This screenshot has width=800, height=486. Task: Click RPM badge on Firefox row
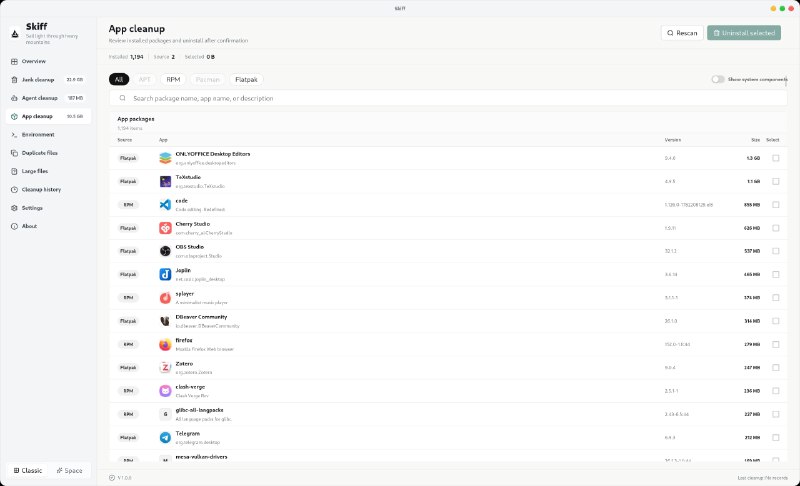click(128, 344)
